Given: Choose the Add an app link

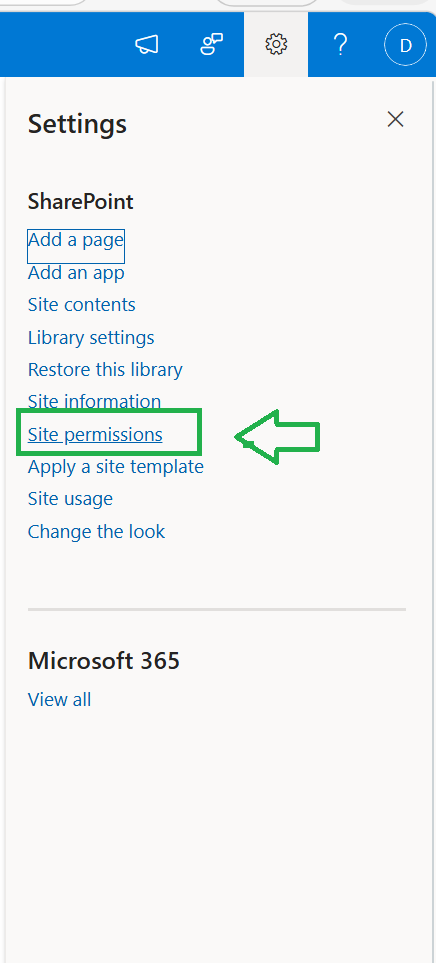Looking at the screenshot, I should [76, 273].
